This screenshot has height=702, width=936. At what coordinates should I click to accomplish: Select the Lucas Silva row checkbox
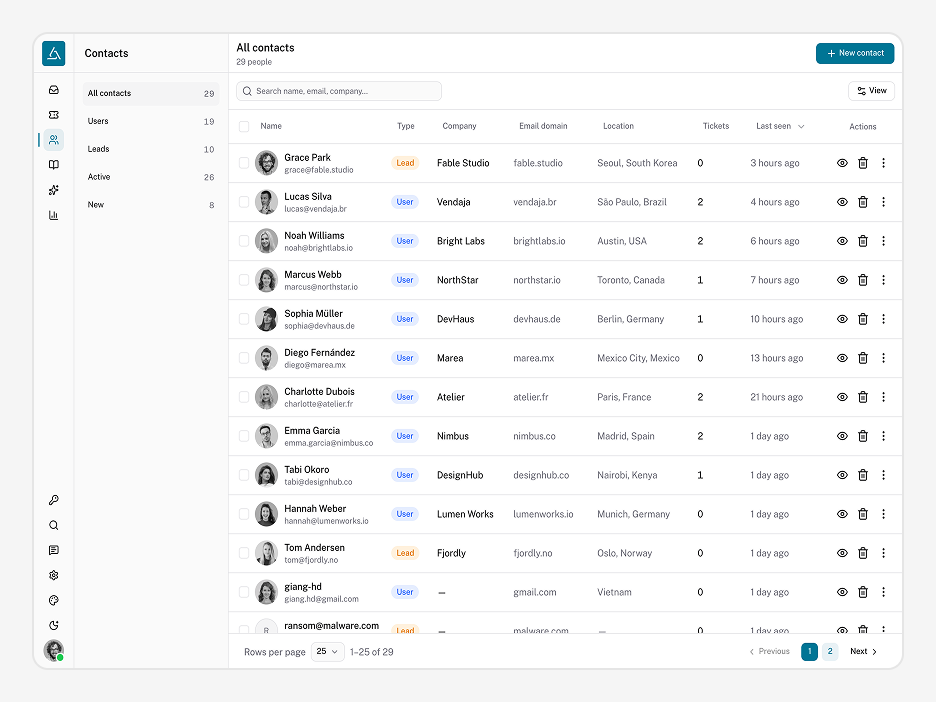[244, 202]
